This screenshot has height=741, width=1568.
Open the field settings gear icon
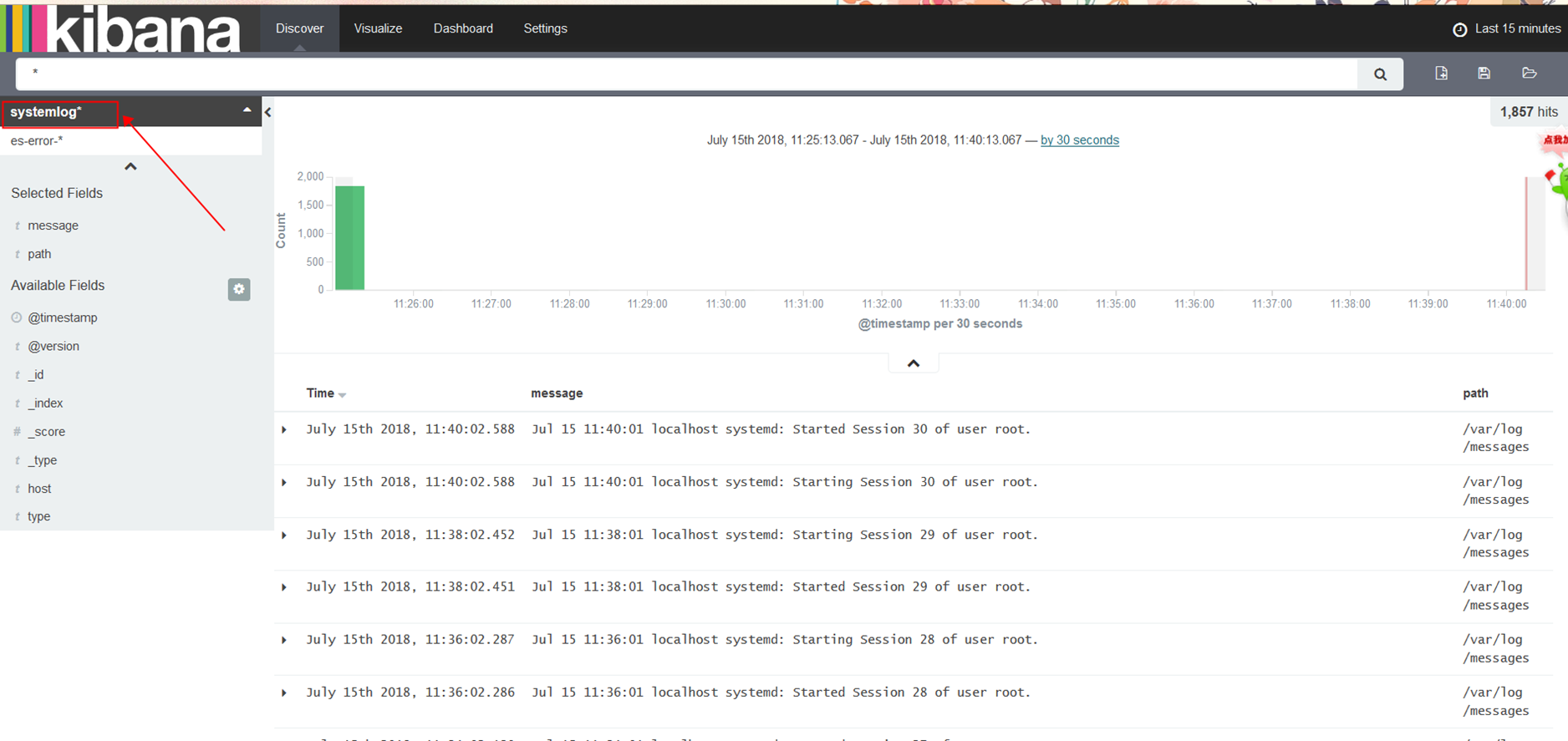(x=239, y=289)
